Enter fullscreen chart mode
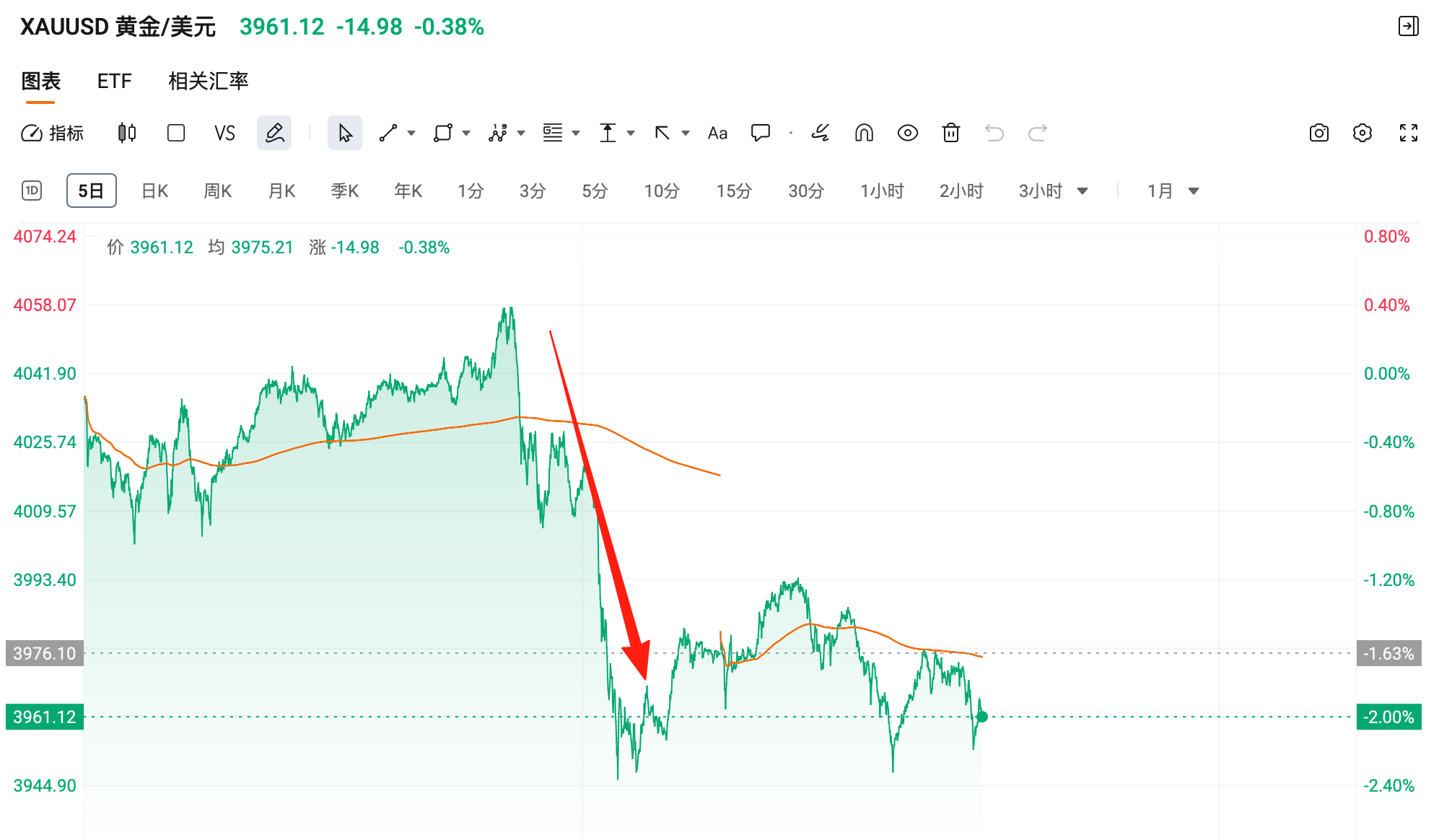Viewport: 1439px width, 840px height. 1409,133
